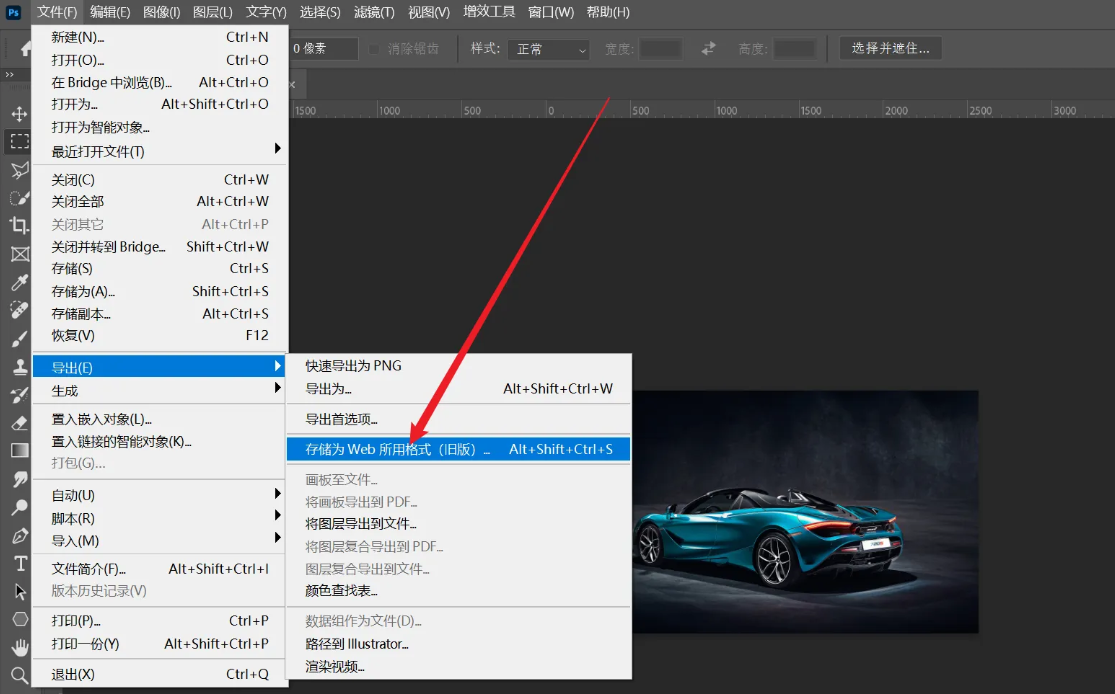Select the History Brush tool

19,395
